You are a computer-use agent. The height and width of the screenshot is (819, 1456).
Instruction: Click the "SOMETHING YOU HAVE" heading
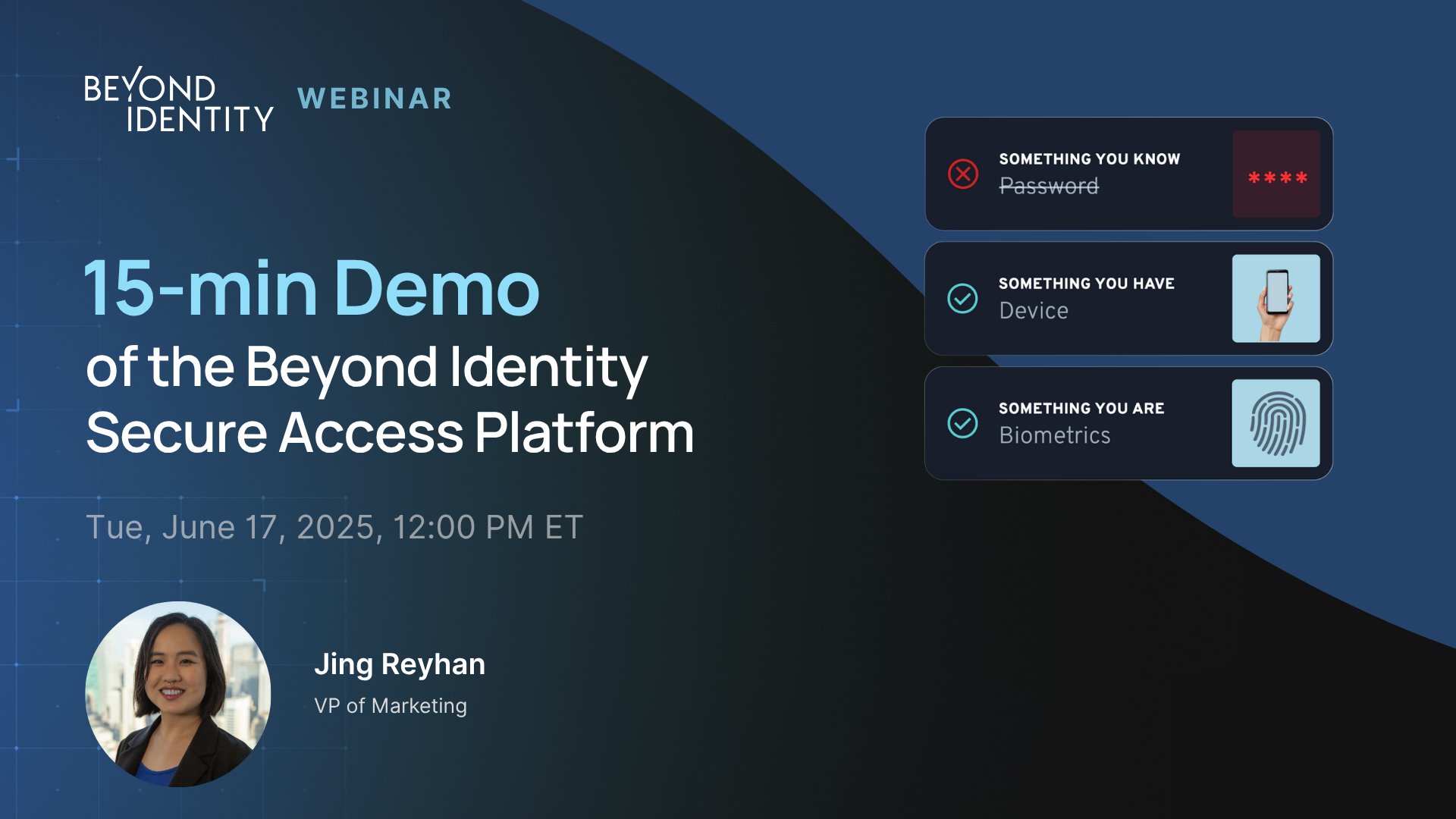(1087, 284)
